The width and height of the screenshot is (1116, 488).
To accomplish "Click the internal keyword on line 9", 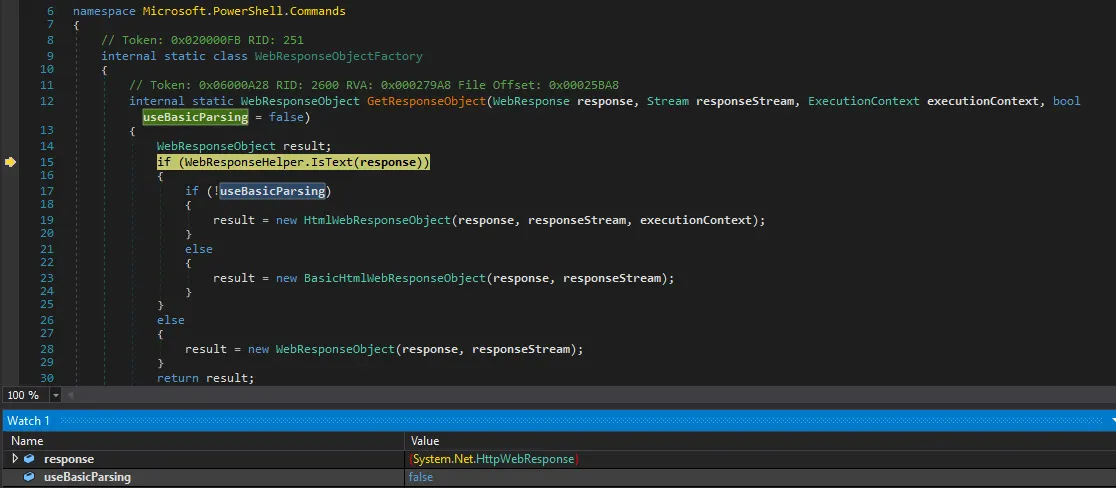I will point(129,56).
